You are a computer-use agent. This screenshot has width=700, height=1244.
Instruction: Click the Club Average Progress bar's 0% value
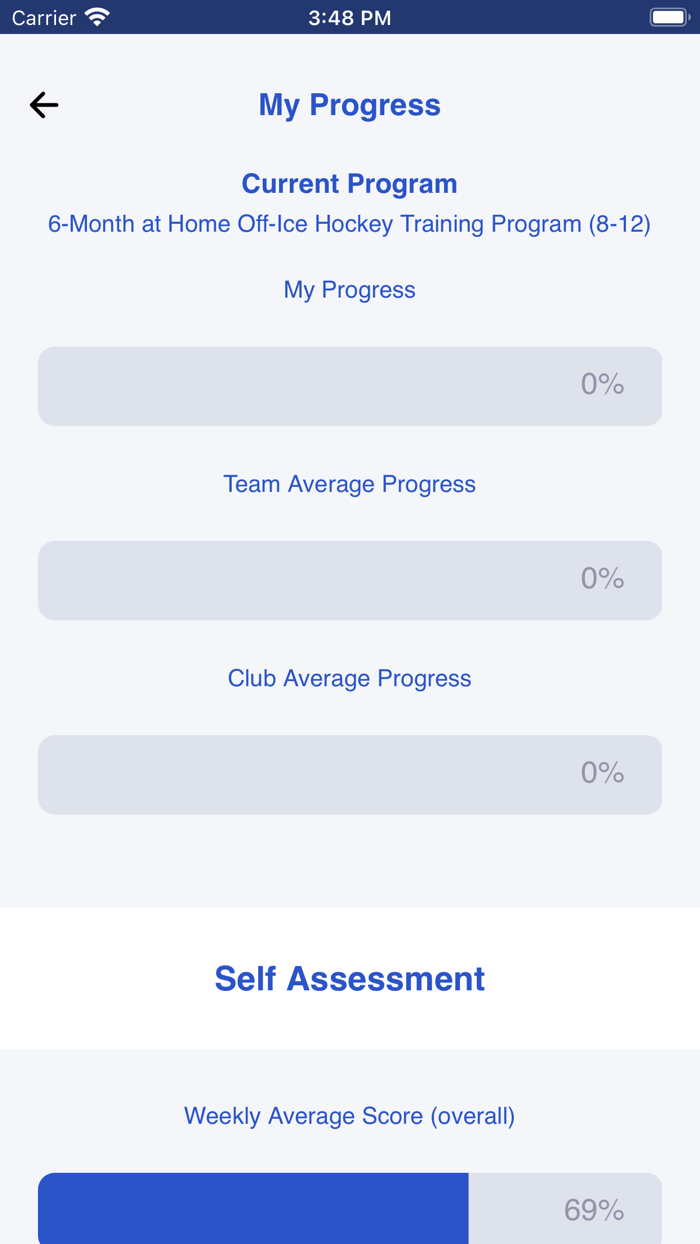pyautogui.click(x=602, y=773)
